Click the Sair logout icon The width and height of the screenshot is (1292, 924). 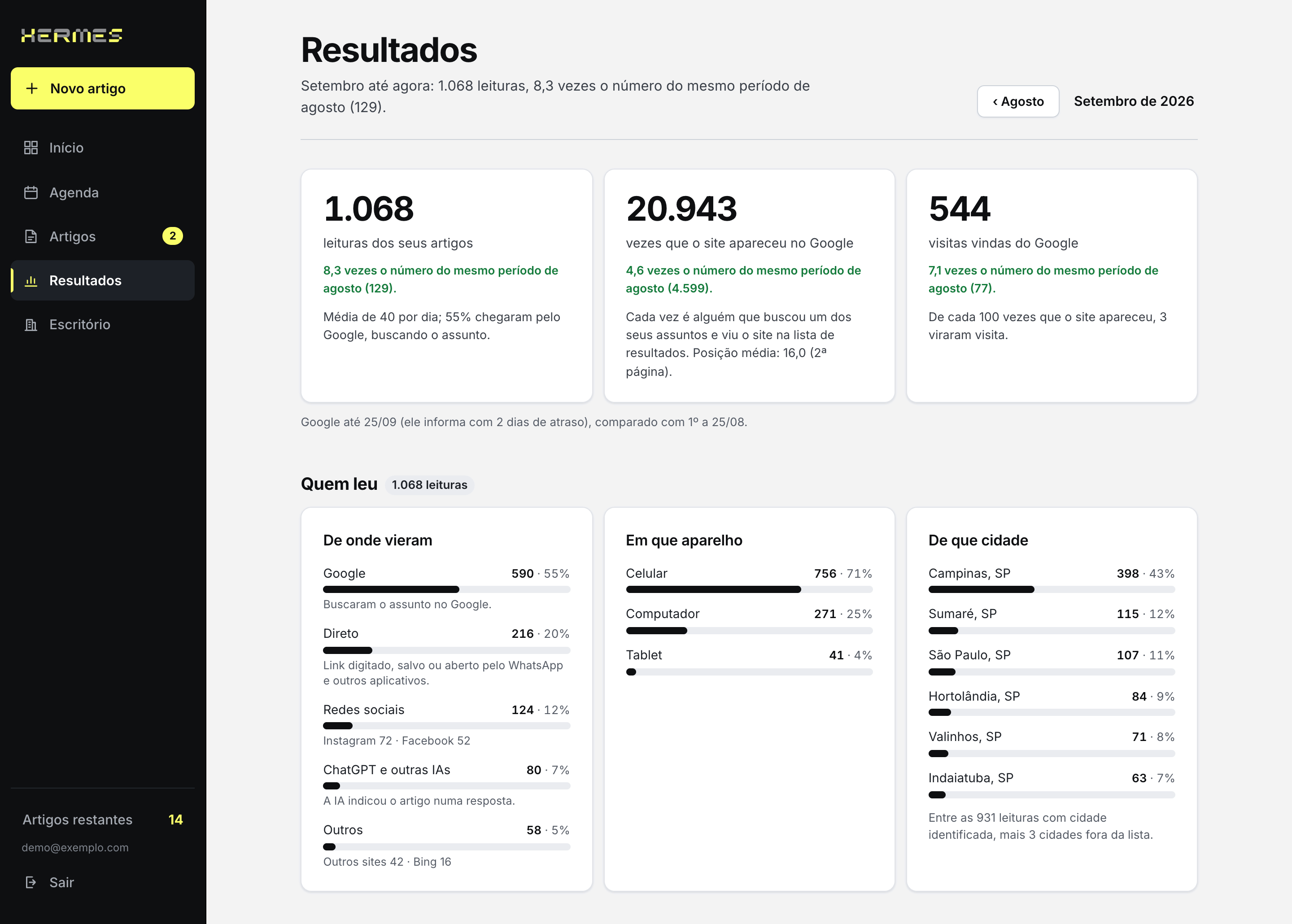31,882
